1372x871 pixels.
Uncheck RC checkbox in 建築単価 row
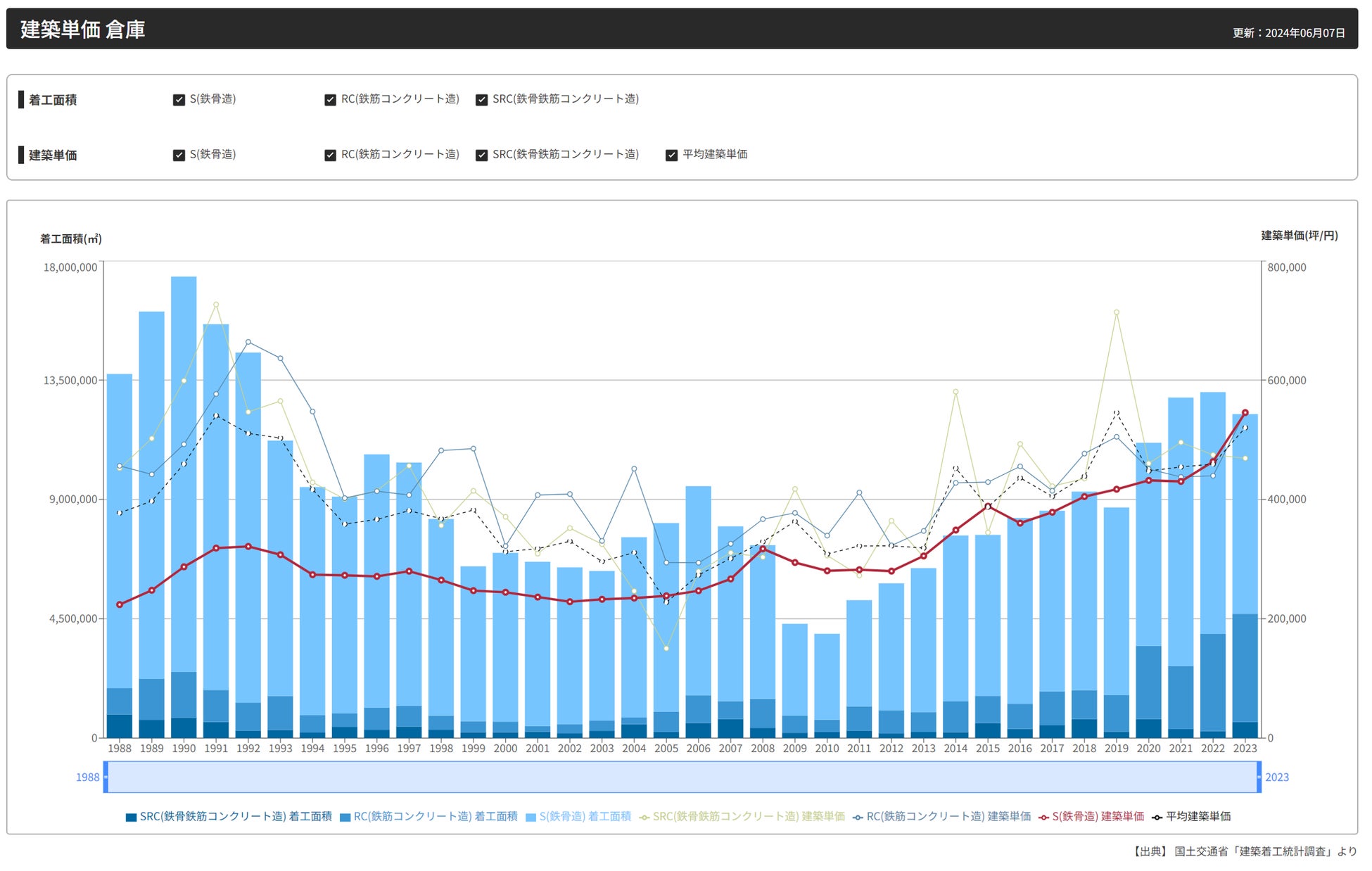(330, 155)
